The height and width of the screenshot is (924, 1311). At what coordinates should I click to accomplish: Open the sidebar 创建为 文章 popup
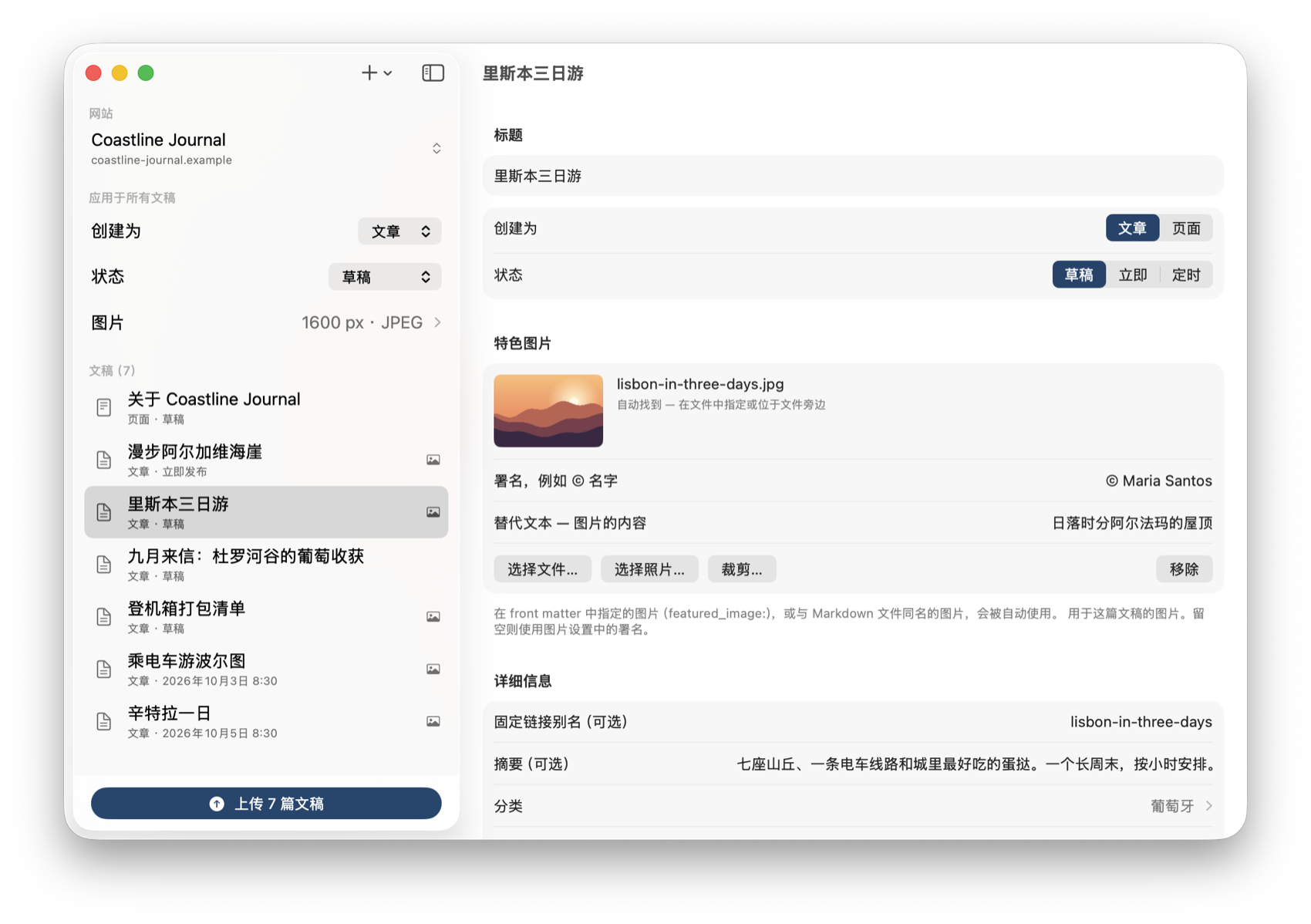(x=399, y=231)
